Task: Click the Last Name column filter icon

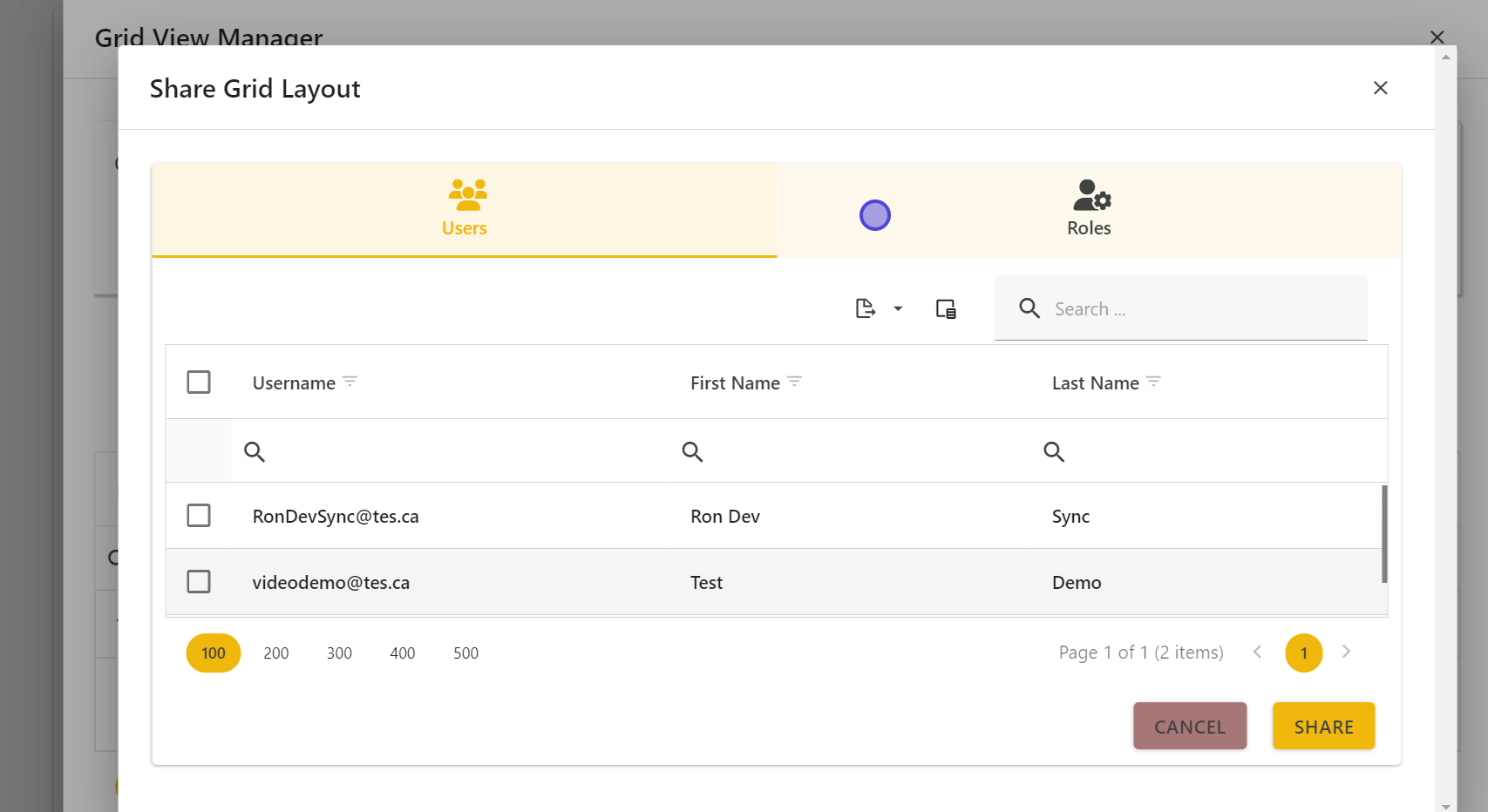Action: (1153, 382)
